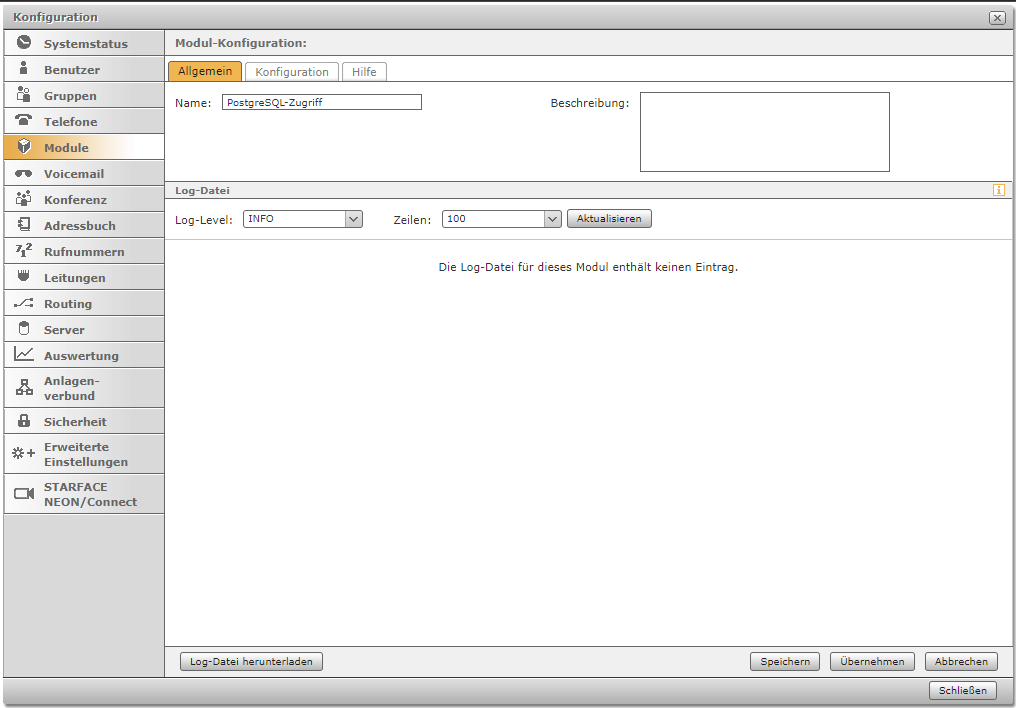
Task: Open the Systemstatus section
Action: tap(74, 43)
